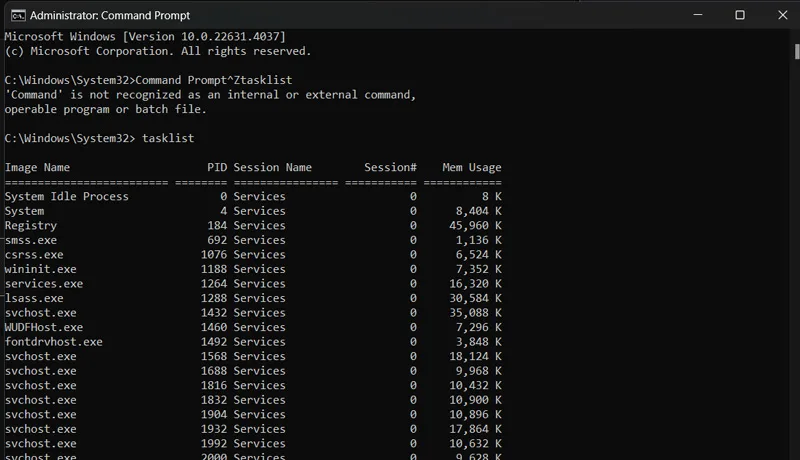Click the 'wininit.exe' process name
800x460 pixels.
coord(40,269)
